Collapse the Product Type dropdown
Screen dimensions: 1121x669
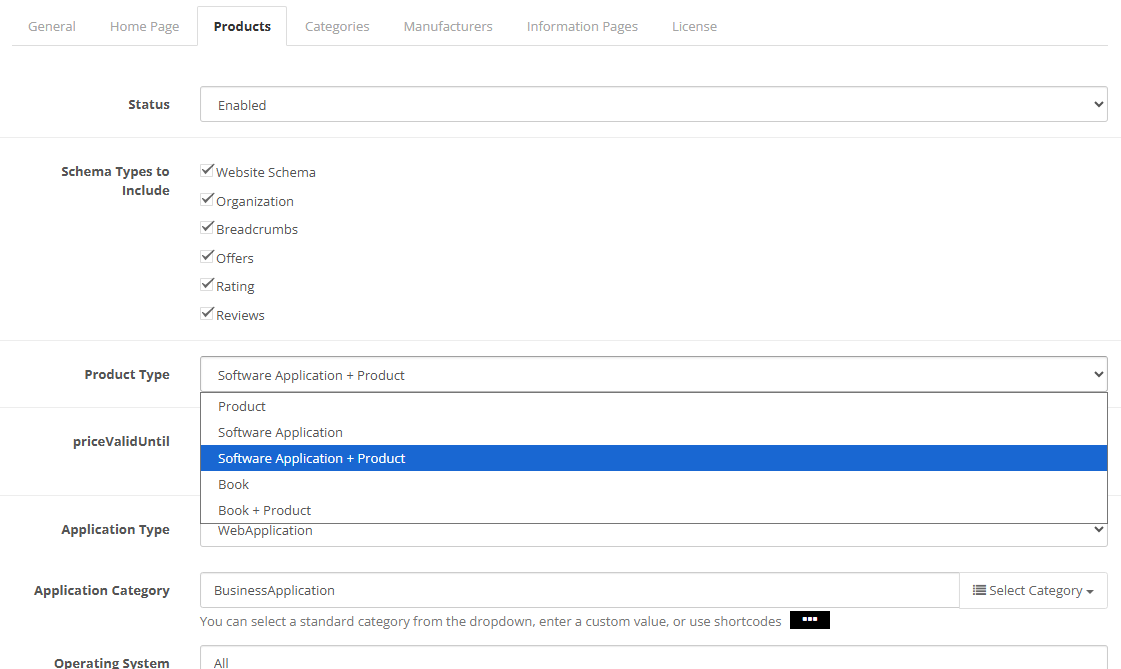[x=653, y=374]
